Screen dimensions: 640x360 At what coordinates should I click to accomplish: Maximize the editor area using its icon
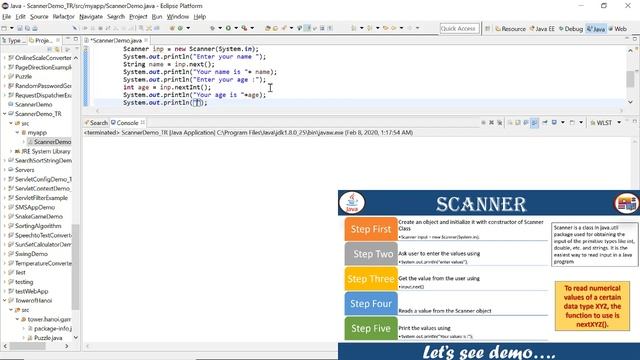(635, 39)
